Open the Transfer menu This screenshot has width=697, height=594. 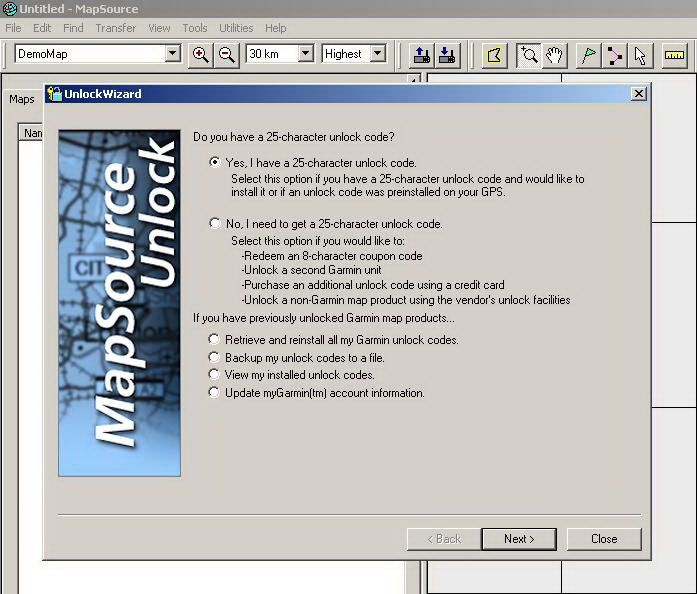click(x=116, y=28)
